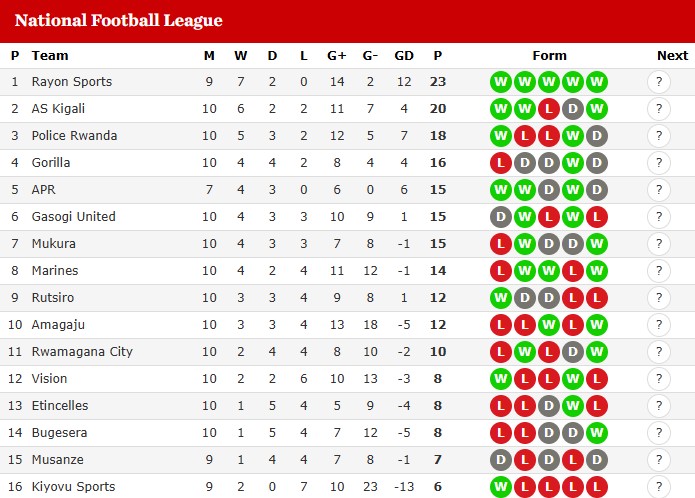Click the National Football League title
Image resolution: width=695 pixels, height=498 pixels.
(119, 20)
